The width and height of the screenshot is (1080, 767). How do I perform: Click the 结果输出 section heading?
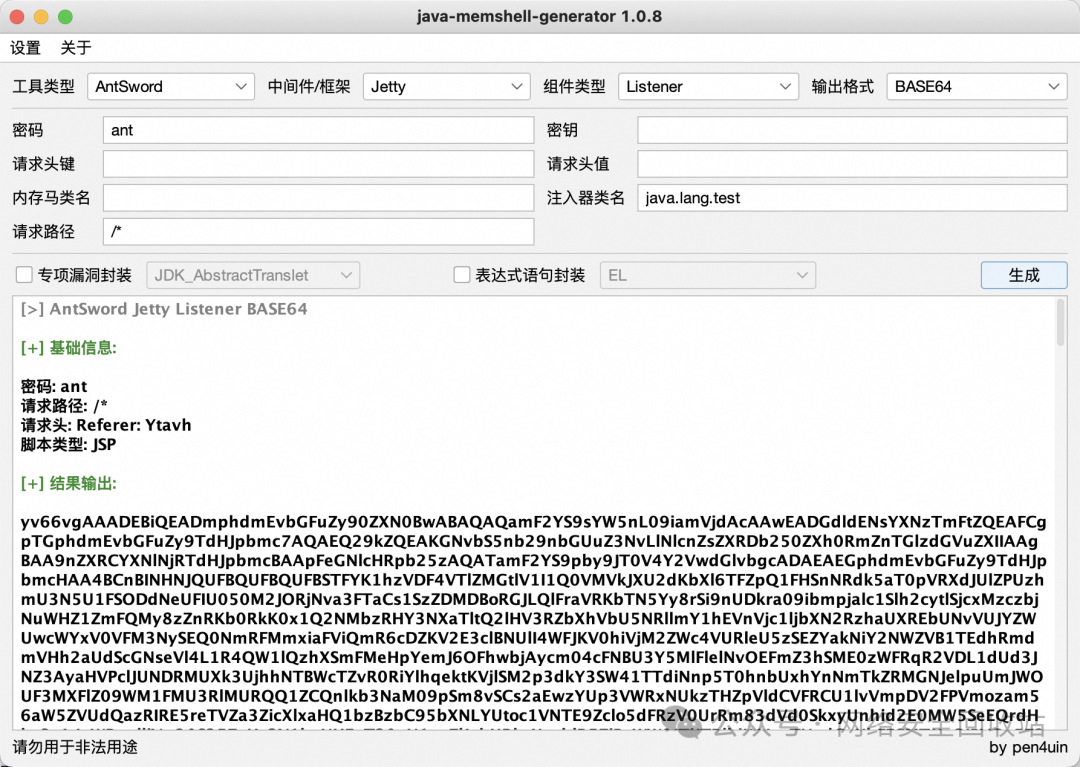[69, 483]
